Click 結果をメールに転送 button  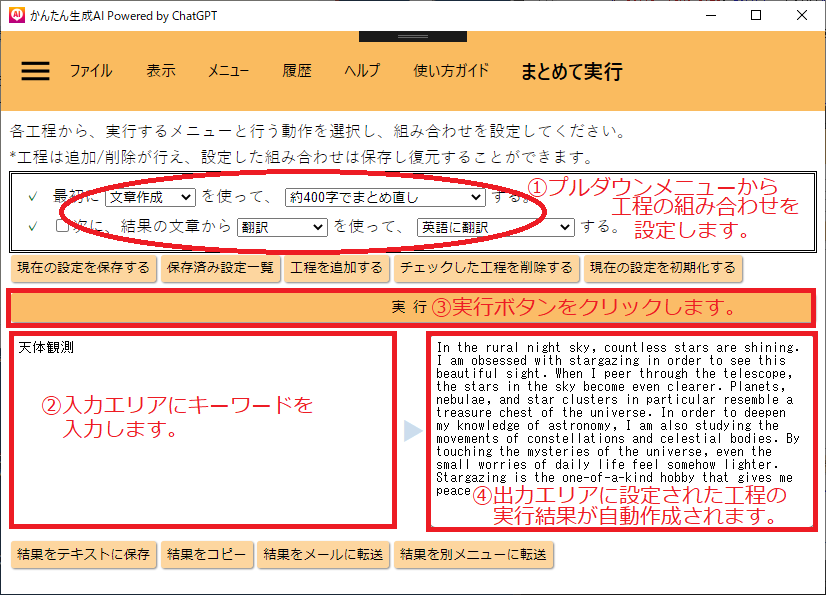click(x=323, y=555)
